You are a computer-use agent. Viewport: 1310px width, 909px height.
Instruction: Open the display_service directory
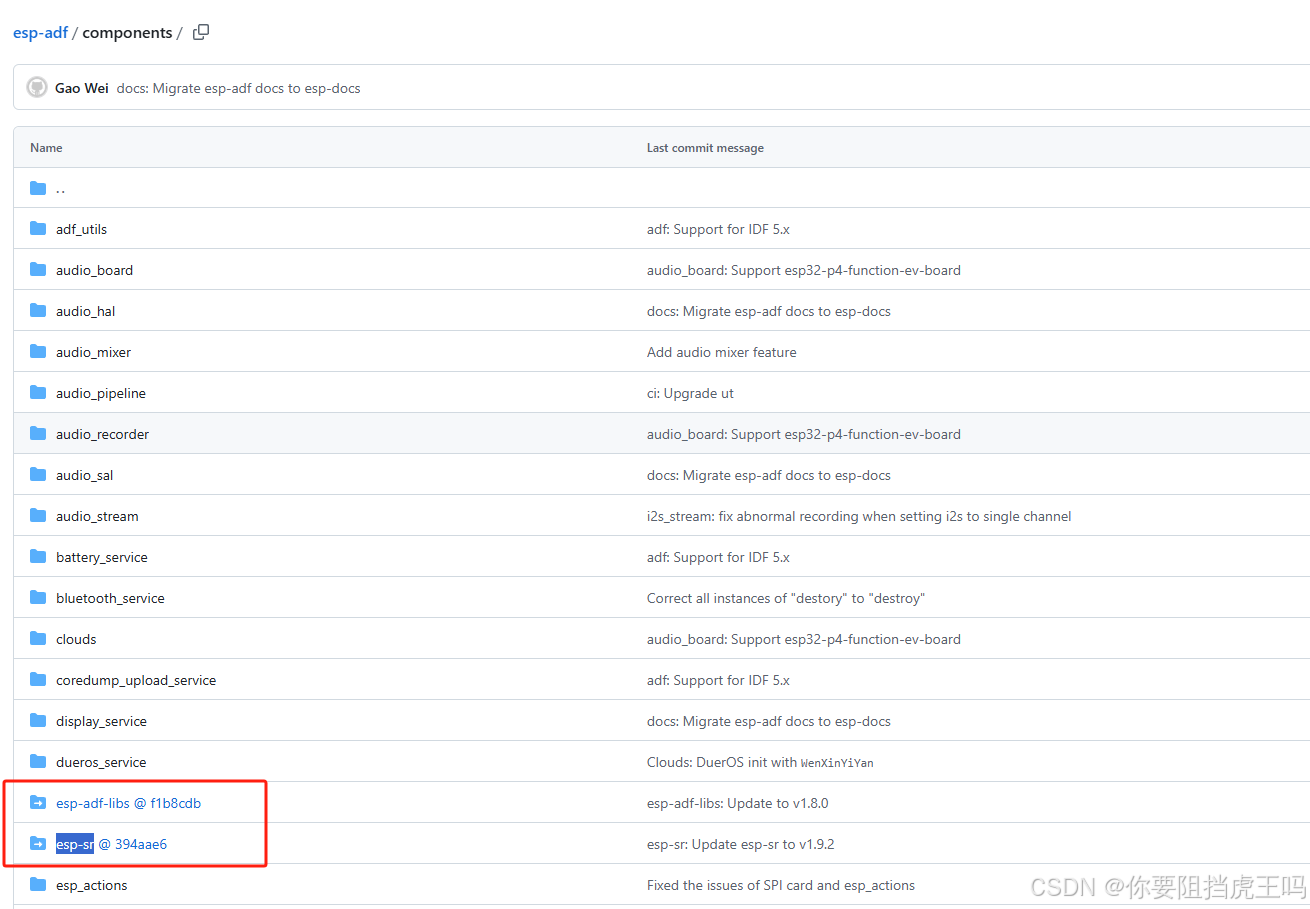101,721
